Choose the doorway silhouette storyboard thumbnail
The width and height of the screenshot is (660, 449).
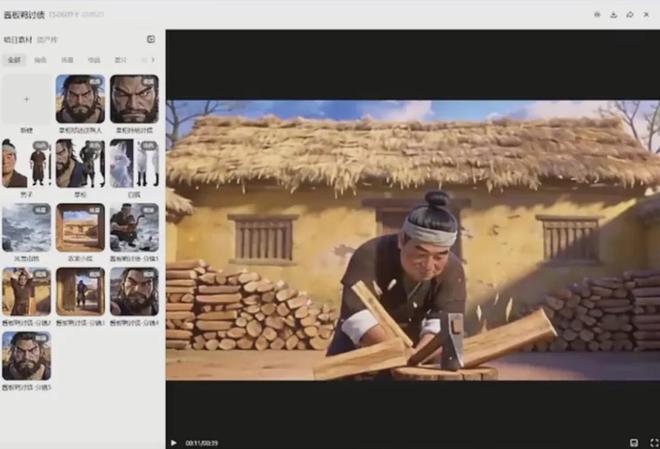(x=80, y=291)
